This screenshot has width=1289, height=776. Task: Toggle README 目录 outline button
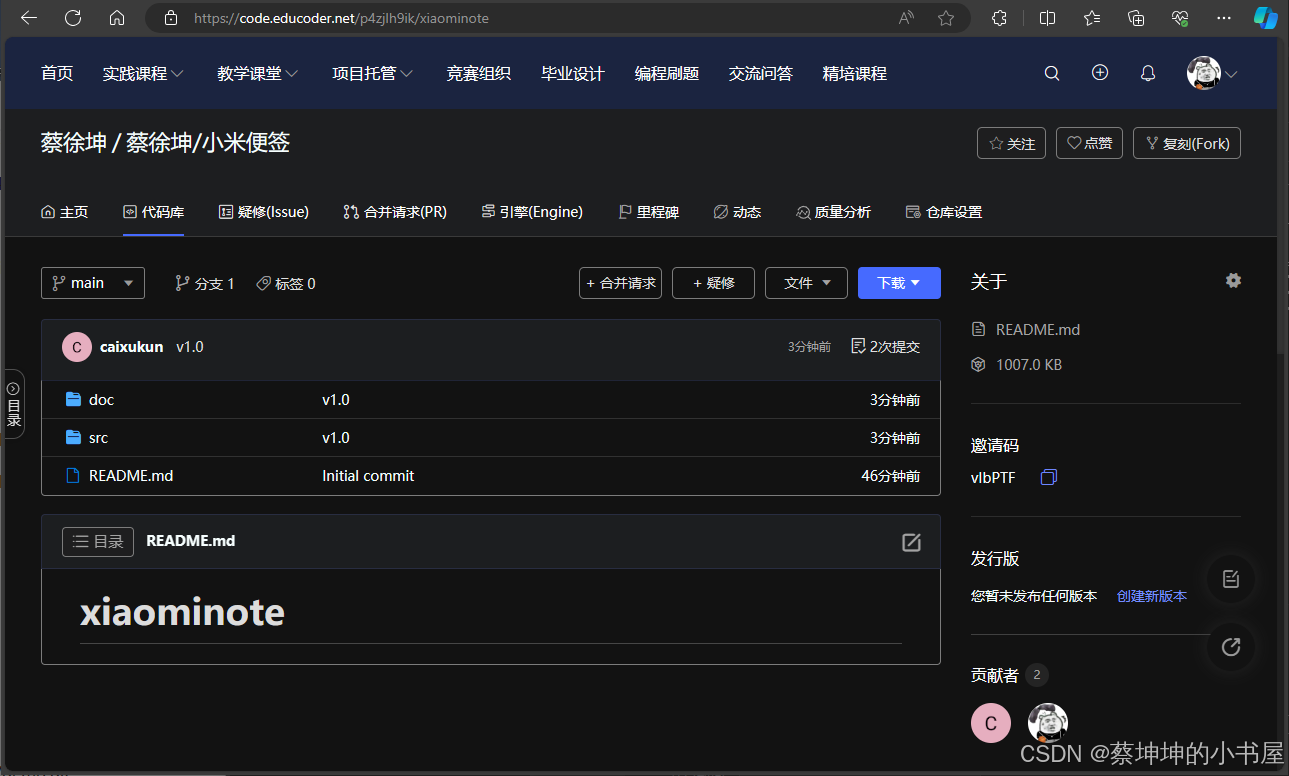[98, 542]
